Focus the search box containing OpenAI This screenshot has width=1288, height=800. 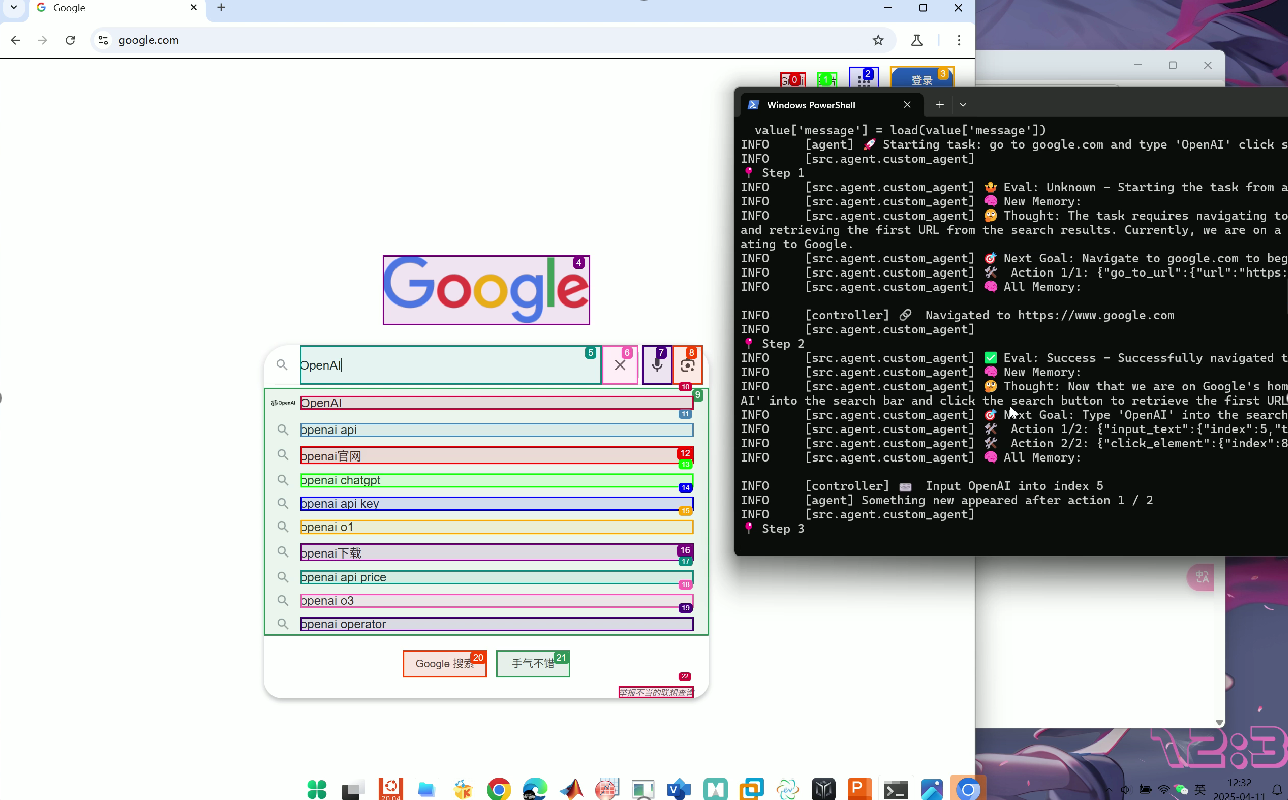450,366
